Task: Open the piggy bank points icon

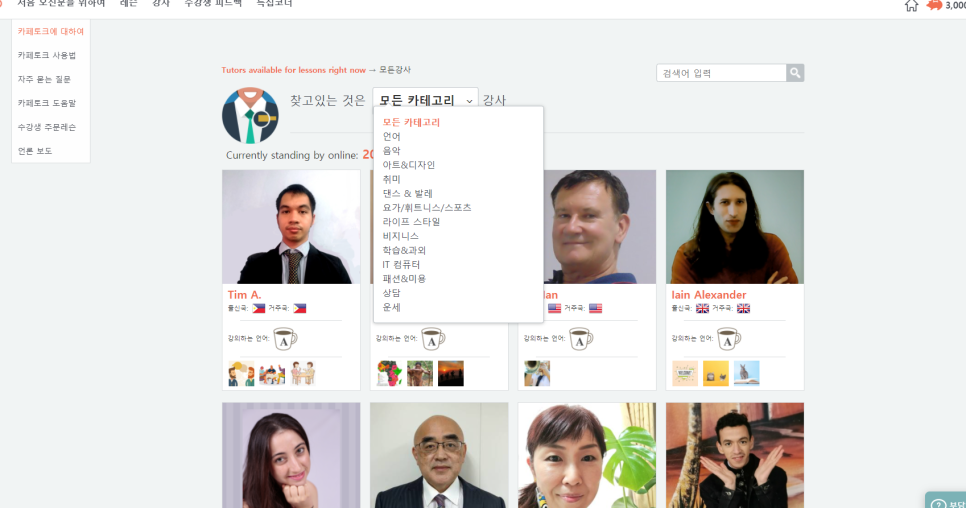Action: tap(934, 5)
